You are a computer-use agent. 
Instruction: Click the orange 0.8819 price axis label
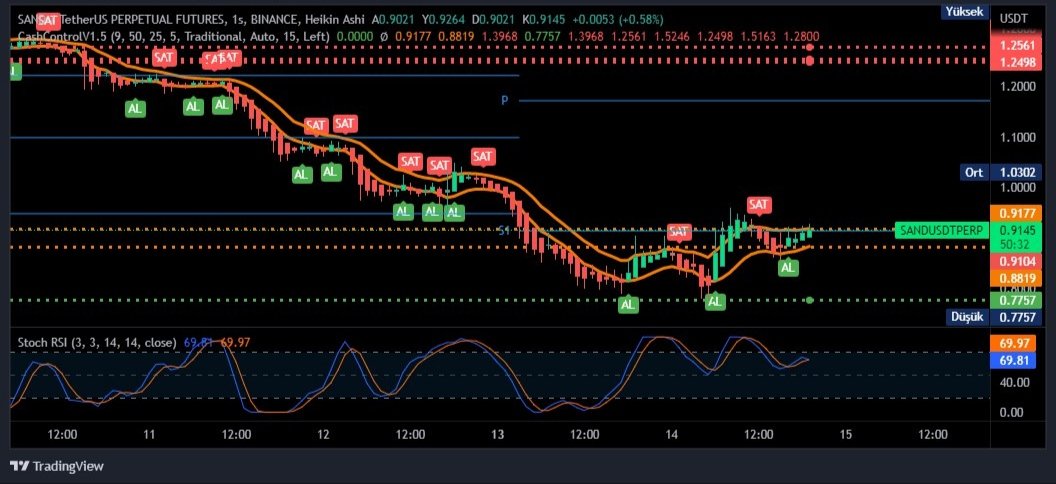1017,278
